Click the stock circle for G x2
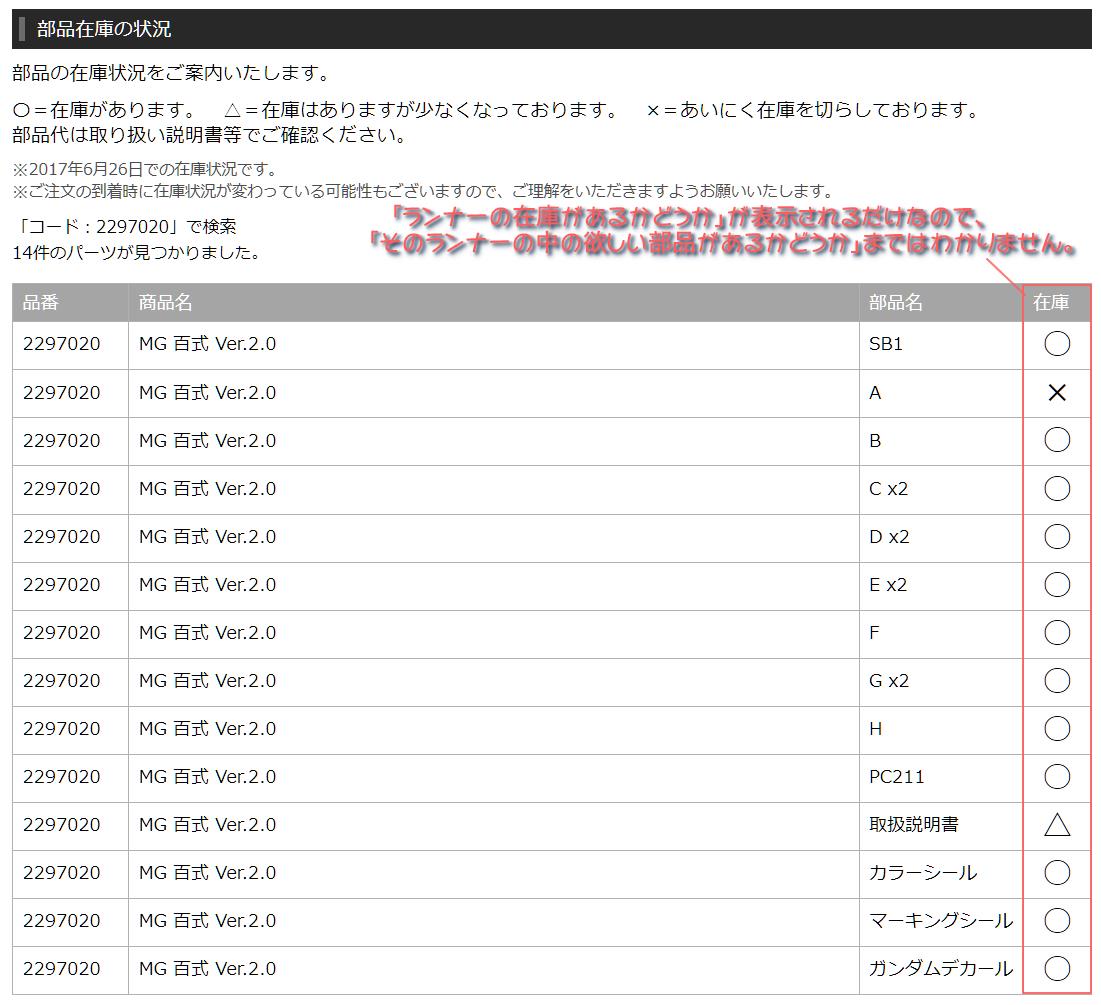The width and height of the screenshot is (1101, 1005). (x=1057, y=681)
